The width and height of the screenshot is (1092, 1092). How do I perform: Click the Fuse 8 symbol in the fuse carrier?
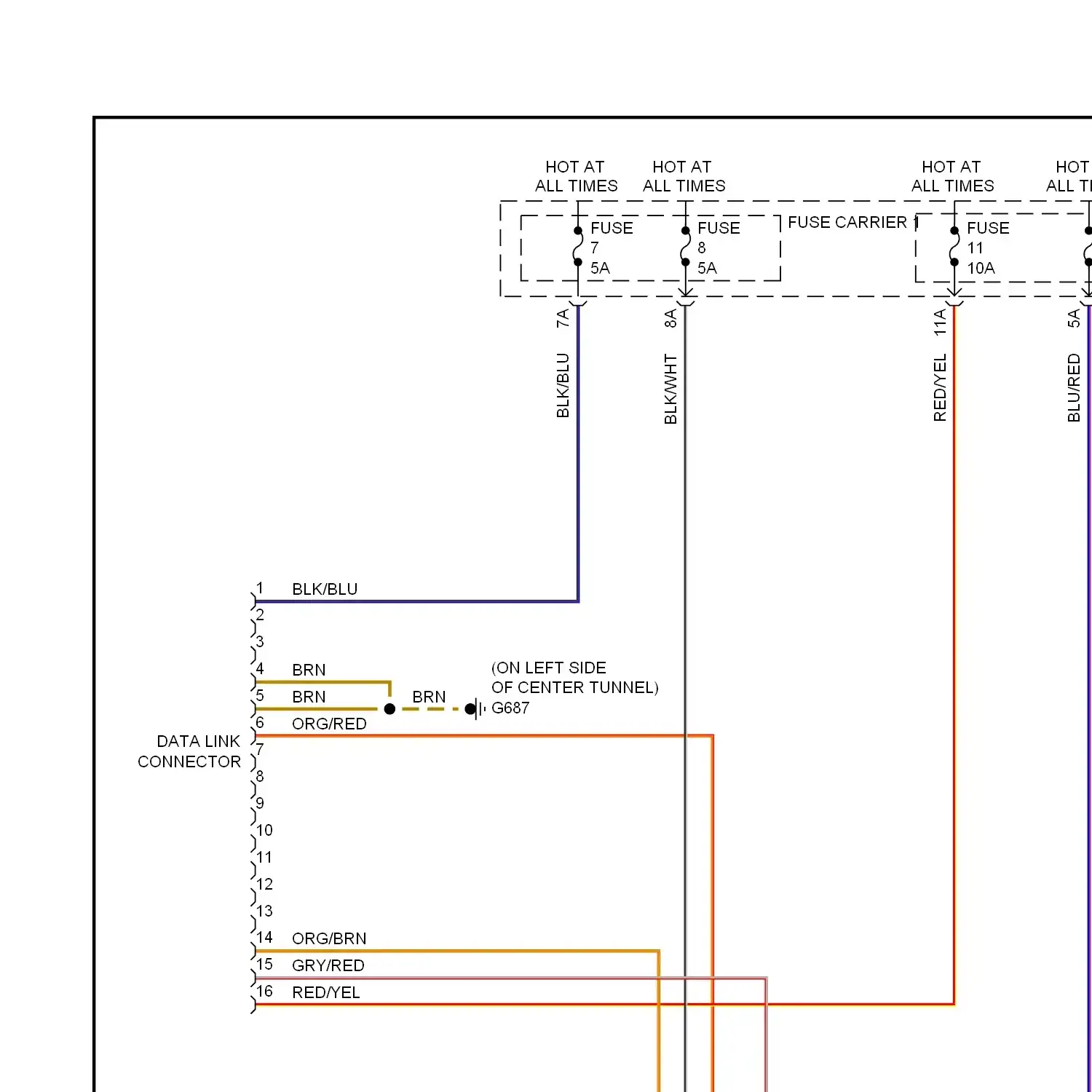pyautogui.click(x=685, y=247)
